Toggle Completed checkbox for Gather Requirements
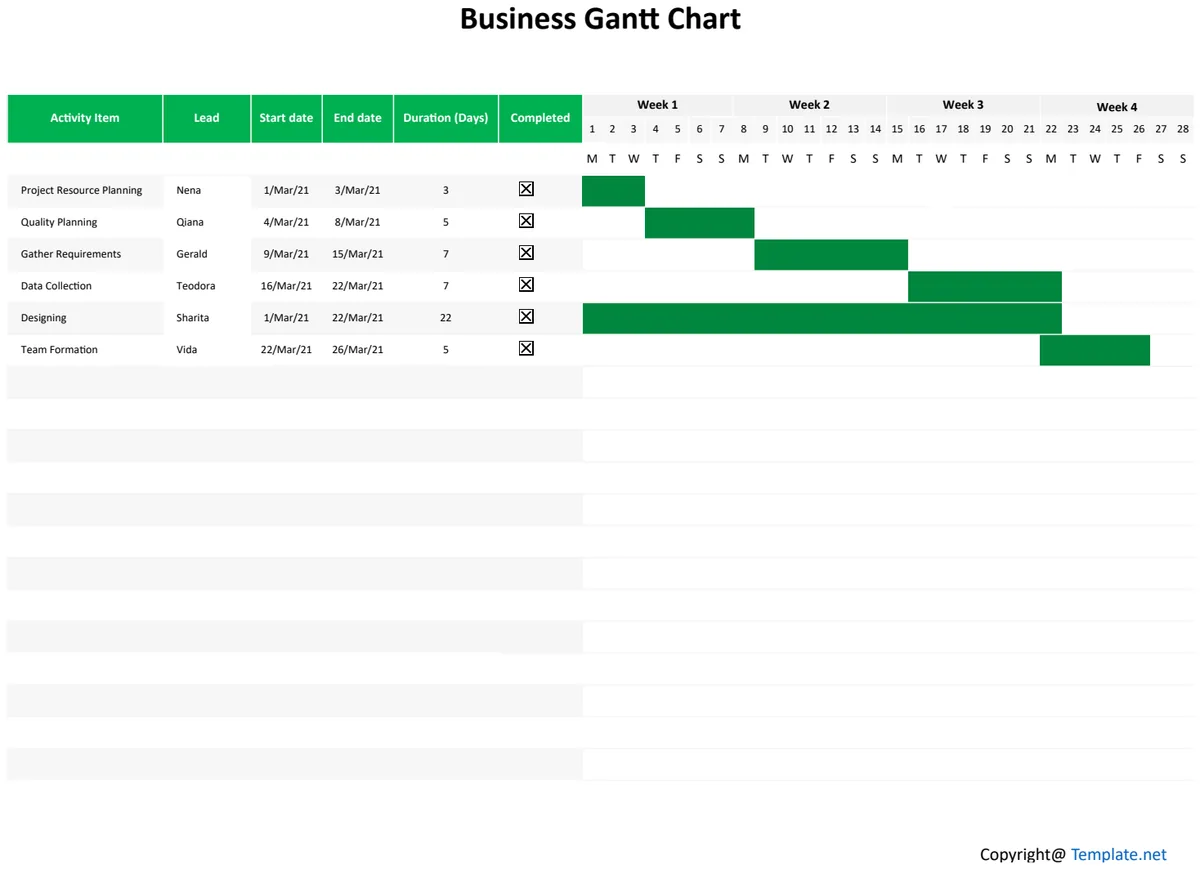 pos(526,253)
